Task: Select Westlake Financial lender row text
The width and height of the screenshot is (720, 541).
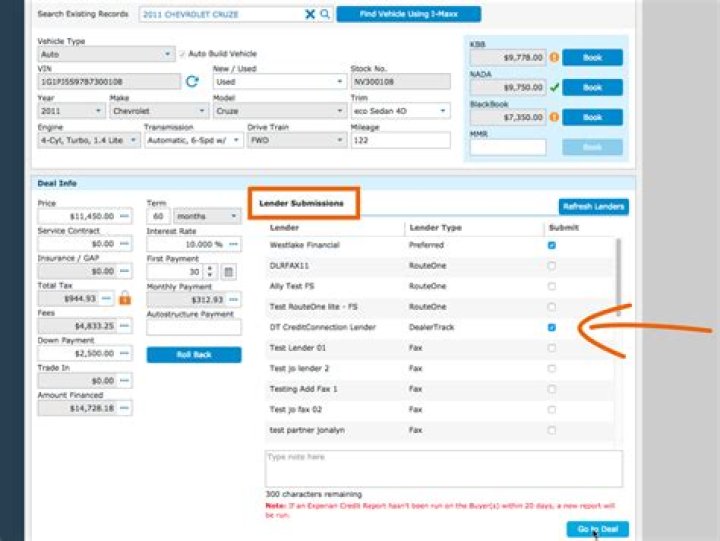Action: coord(304,245)
